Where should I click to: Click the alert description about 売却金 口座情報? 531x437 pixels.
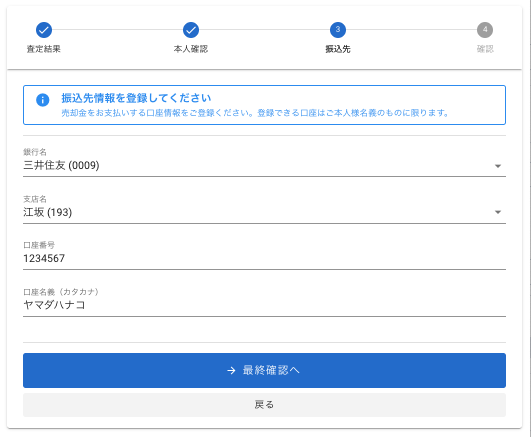255,113
